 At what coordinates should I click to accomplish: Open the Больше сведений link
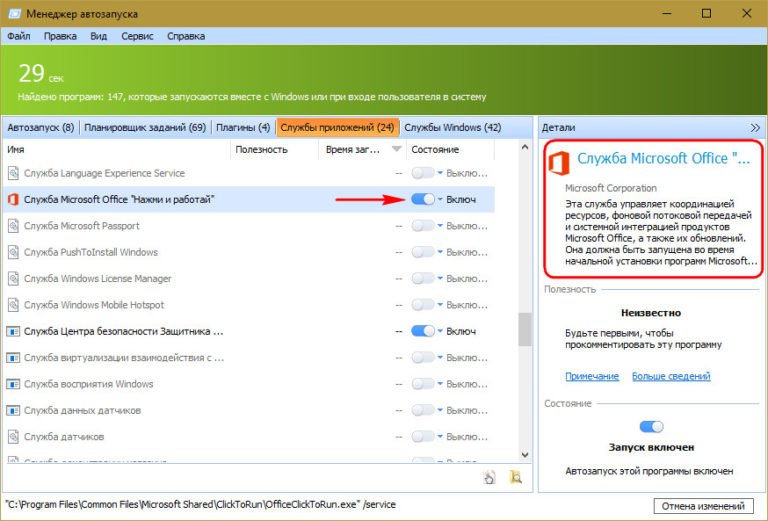[x=671, y=376]
